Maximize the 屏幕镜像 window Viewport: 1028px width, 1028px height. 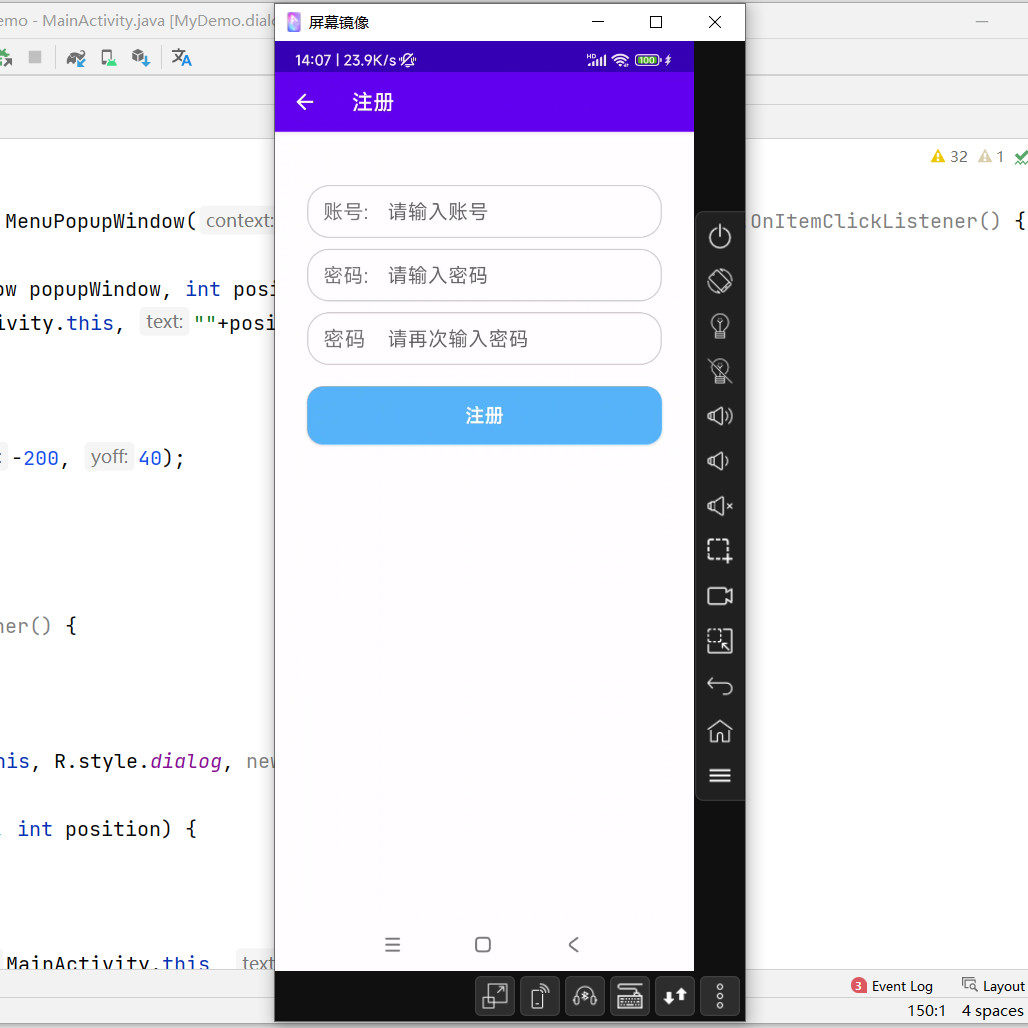click(656, 22)
